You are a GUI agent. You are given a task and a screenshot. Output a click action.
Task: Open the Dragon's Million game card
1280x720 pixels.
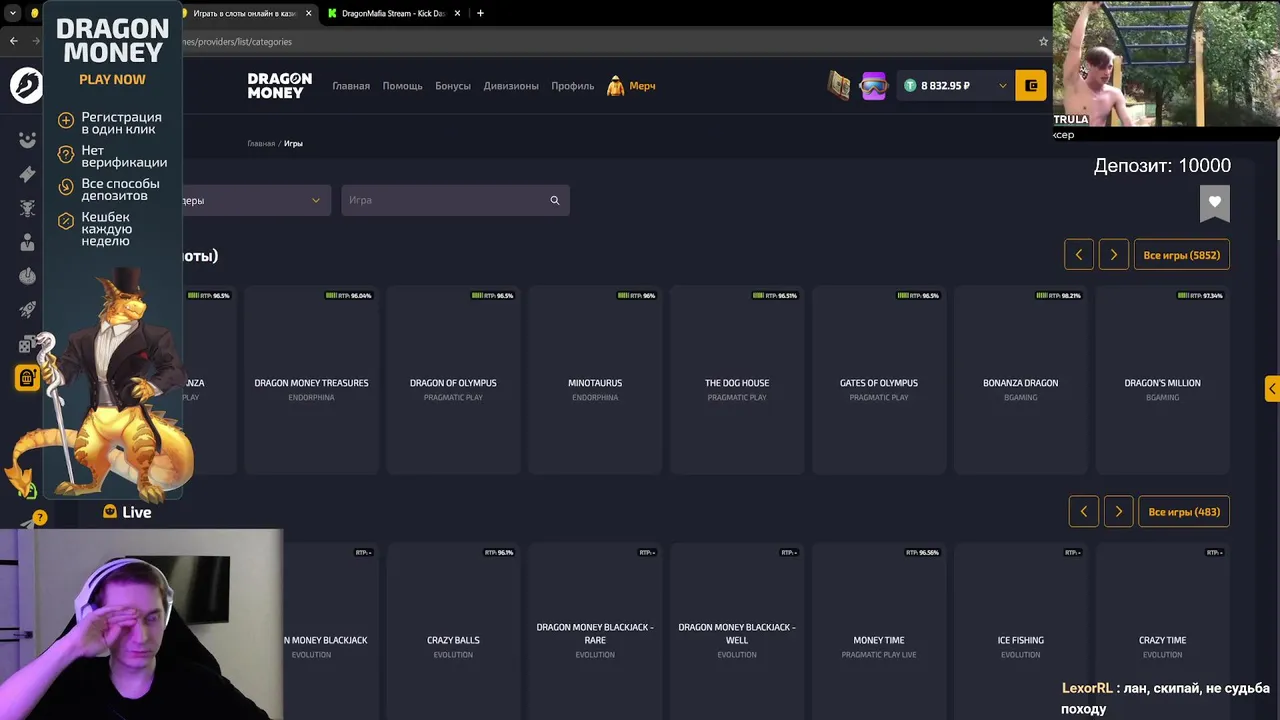pyautogui.click(x=1163, y=380)
